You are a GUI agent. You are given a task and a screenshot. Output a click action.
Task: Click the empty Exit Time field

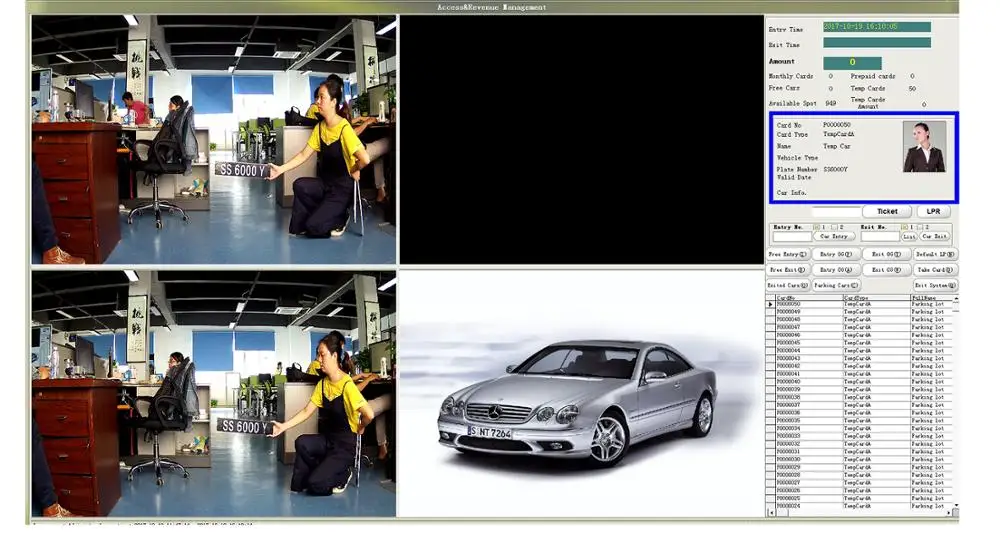click(x=877, y=43)
